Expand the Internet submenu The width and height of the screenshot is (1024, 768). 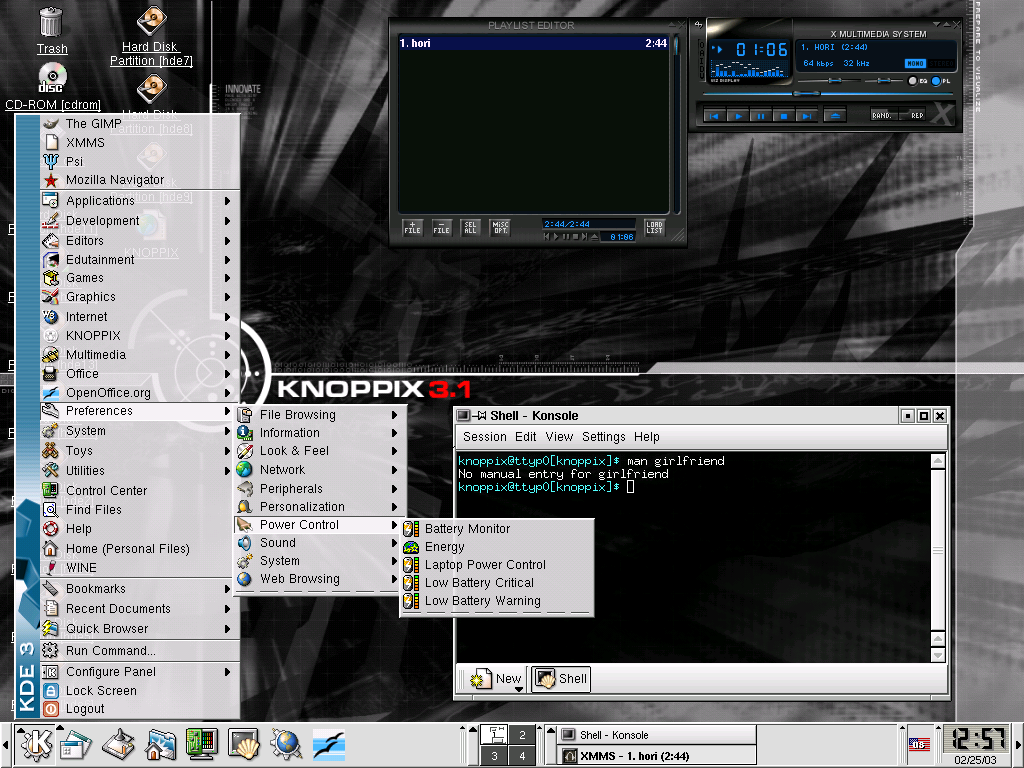coord(139,317)
